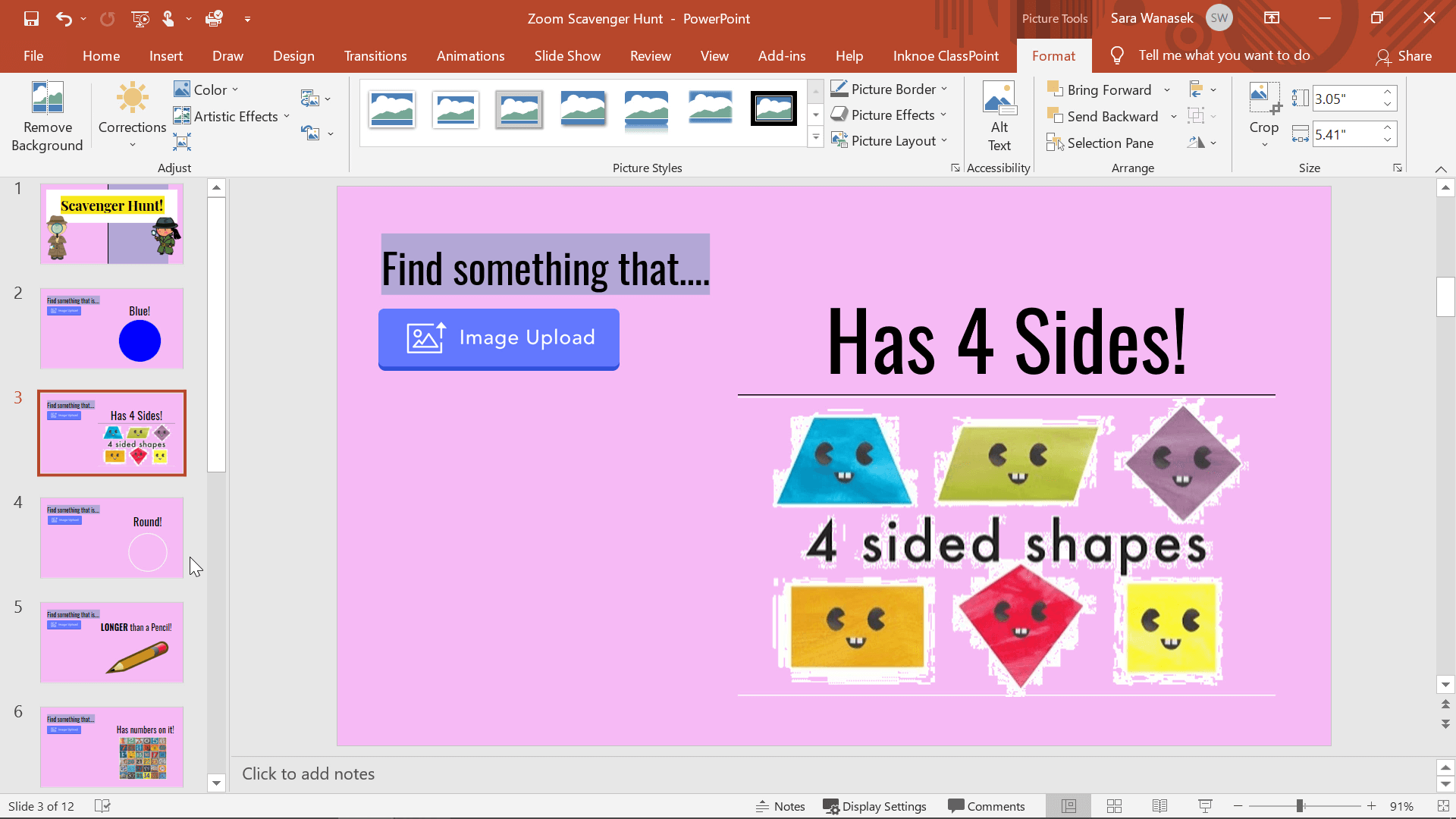The image size is (1456, 819).
Task: Open the File menu
Action: pos(33,55)
